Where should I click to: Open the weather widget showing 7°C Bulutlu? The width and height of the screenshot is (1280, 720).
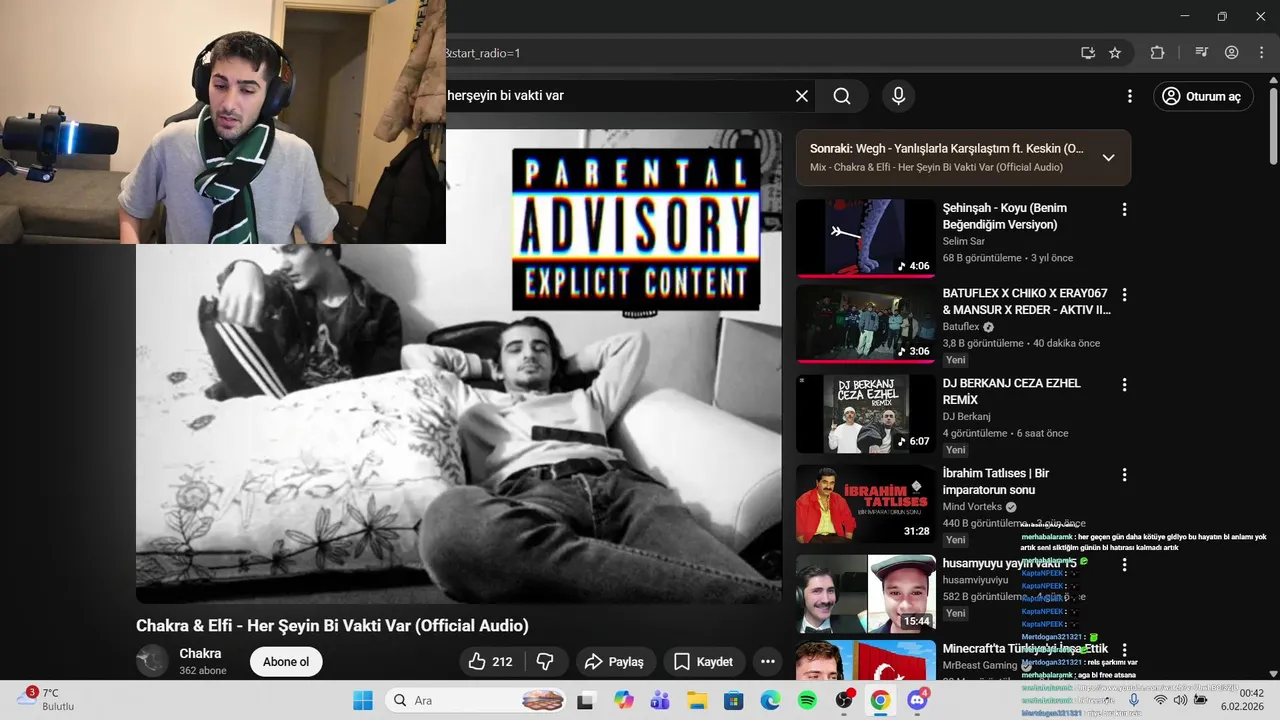pyautogui.click(x=45, y=699)
